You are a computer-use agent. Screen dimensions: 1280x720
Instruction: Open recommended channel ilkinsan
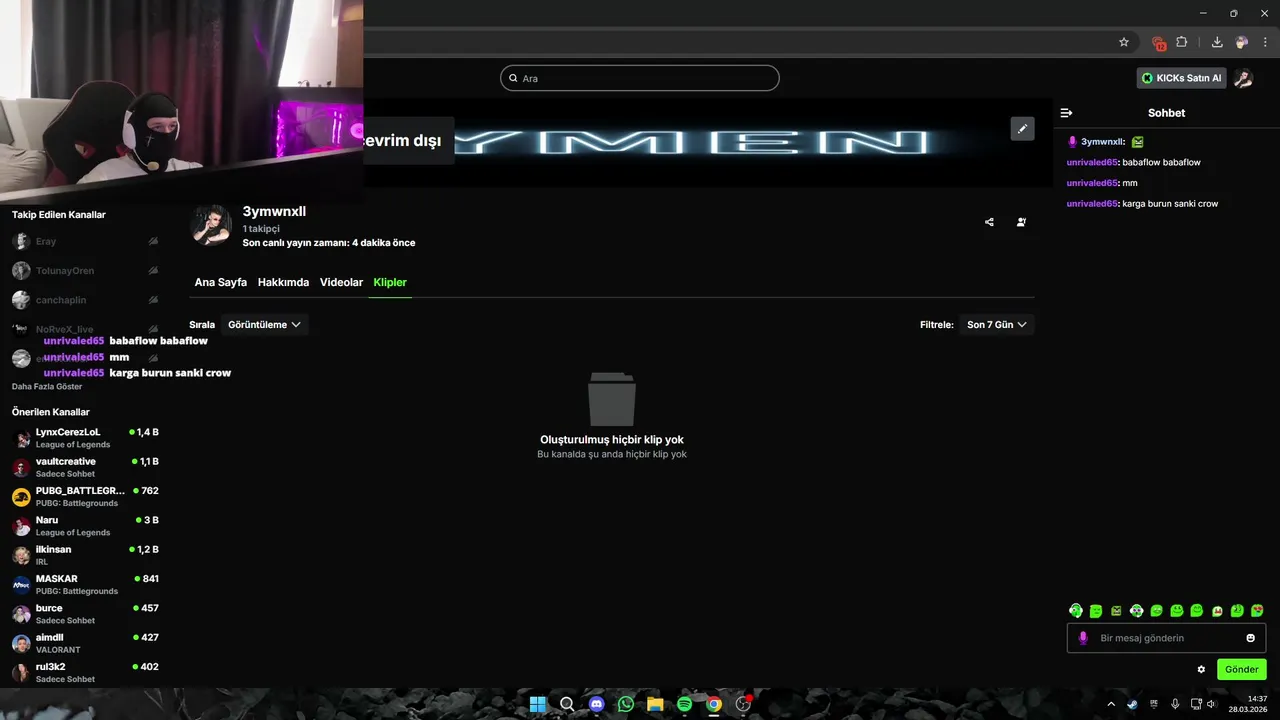click(x=85, y=555)
